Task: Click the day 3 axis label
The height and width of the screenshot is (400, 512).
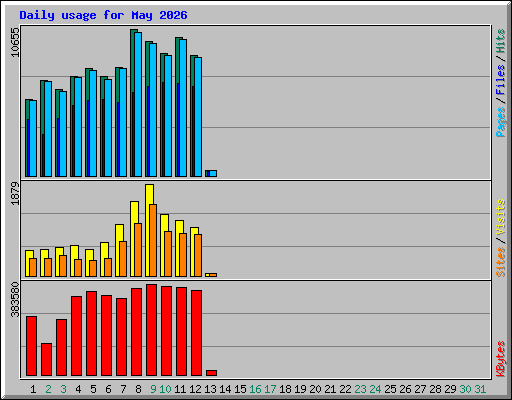Action: [x=63, y=389]
